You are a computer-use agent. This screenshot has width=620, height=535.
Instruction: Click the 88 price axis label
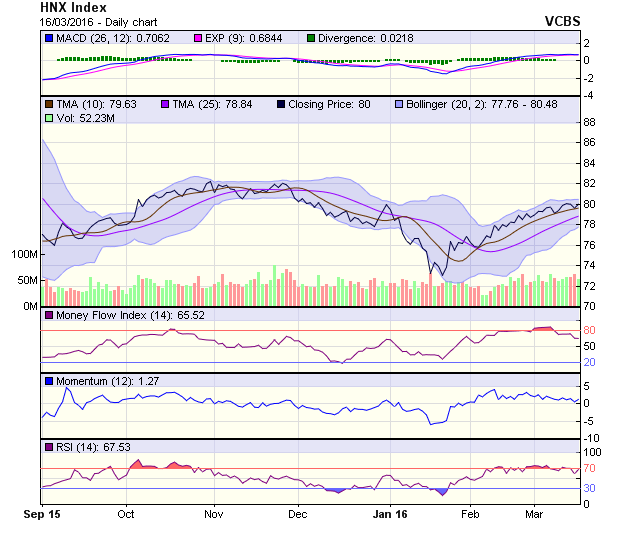click(589, 122)
